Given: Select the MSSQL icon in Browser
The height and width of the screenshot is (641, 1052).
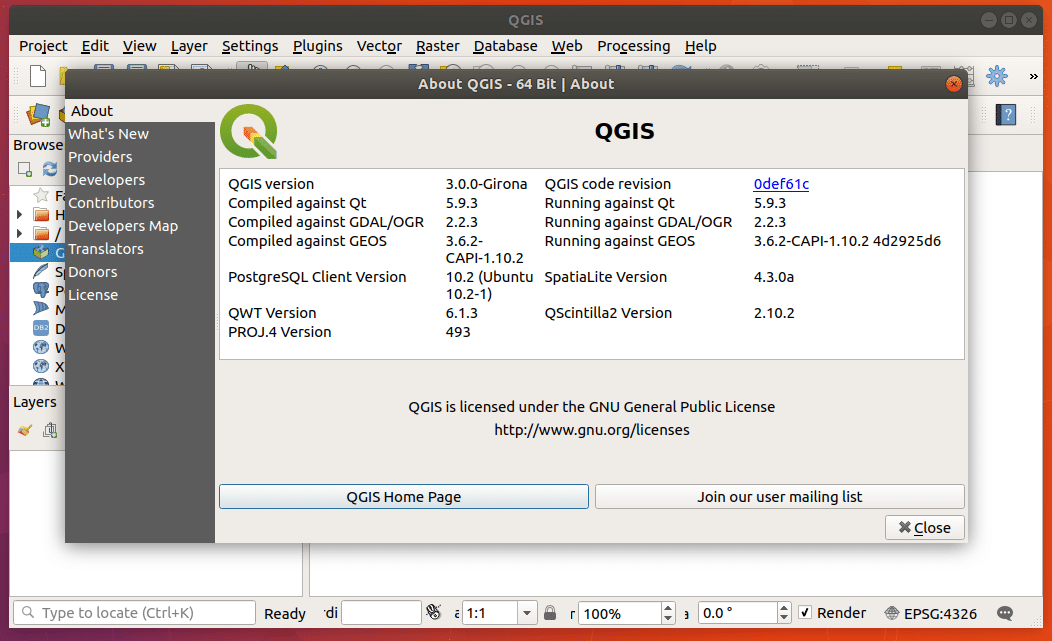Looking at the screenshot, I should point(41,309).
